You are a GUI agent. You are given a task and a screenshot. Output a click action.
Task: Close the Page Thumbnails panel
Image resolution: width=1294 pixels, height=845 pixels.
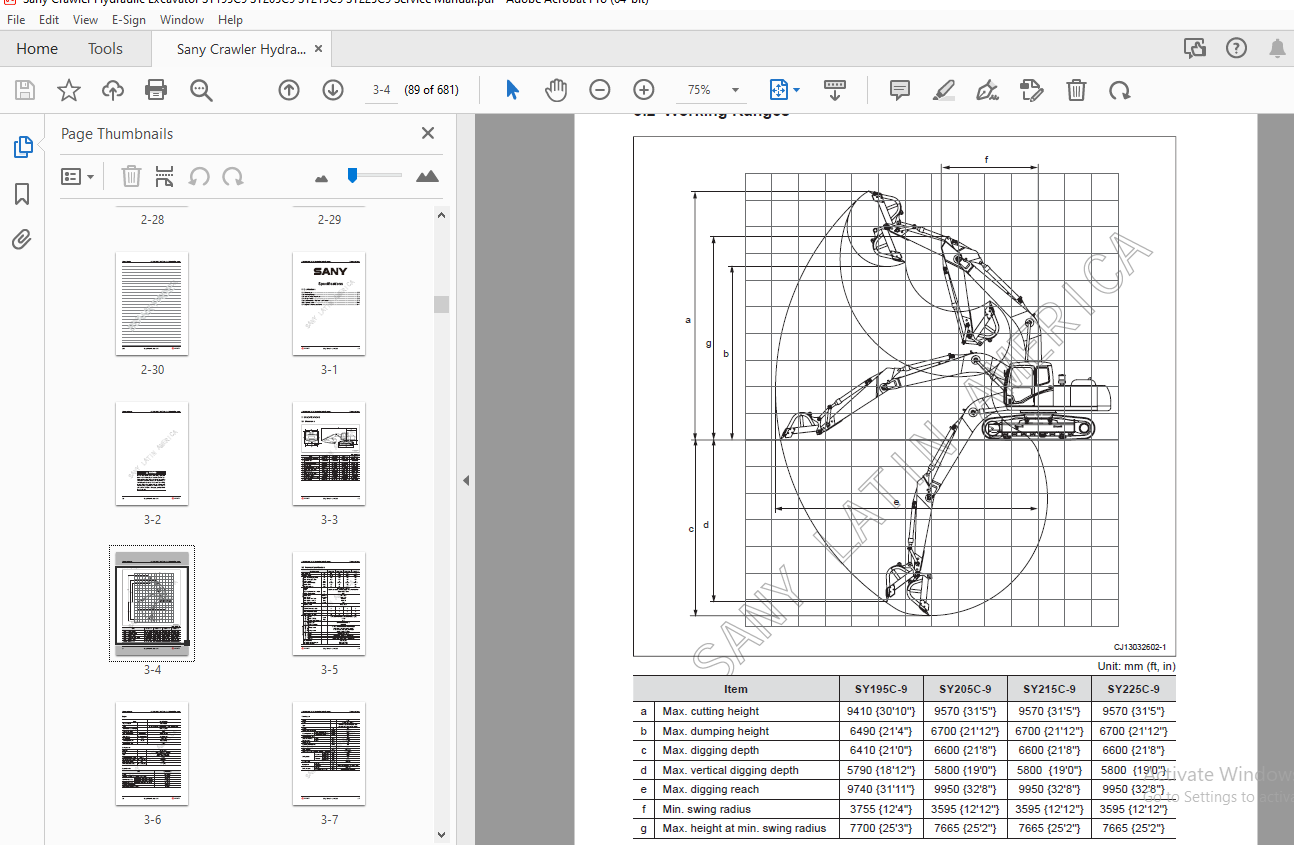(x=428, y=133)
